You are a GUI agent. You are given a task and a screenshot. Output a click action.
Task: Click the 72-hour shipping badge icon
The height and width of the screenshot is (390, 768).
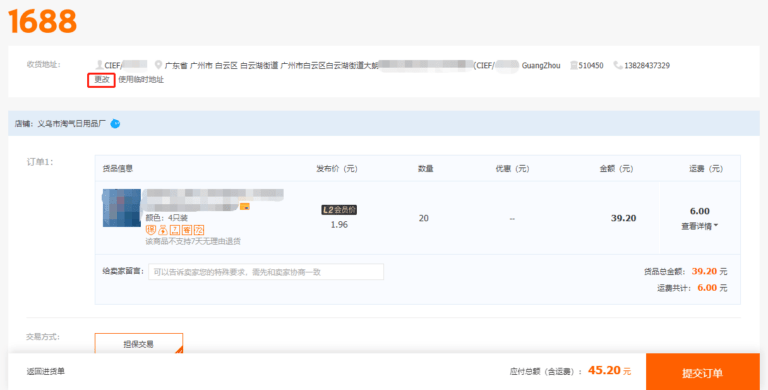[199, 230]
